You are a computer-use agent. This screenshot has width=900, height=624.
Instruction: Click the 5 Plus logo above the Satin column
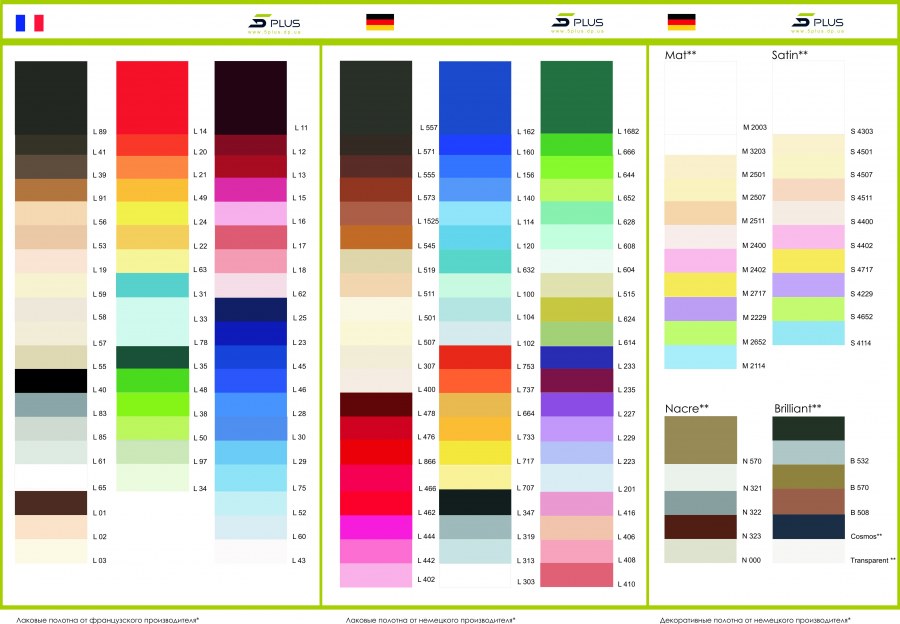(817, 22)
